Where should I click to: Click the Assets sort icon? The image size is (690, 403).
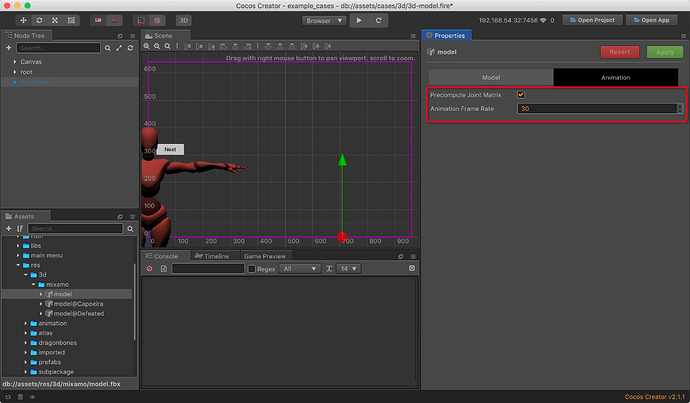[21, 227]
